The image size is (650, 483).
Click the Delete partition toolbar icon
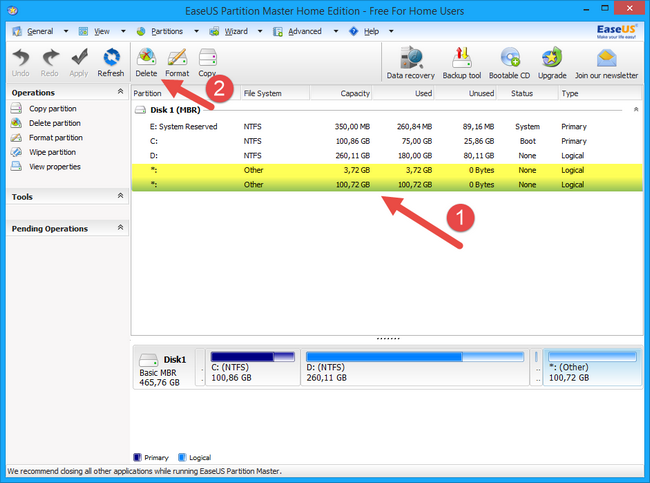(x=146, y=61)
